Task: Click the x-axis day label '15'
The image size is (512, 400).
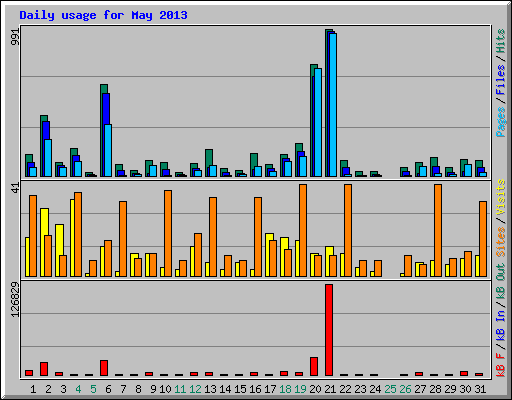Action: coord(240,389)
